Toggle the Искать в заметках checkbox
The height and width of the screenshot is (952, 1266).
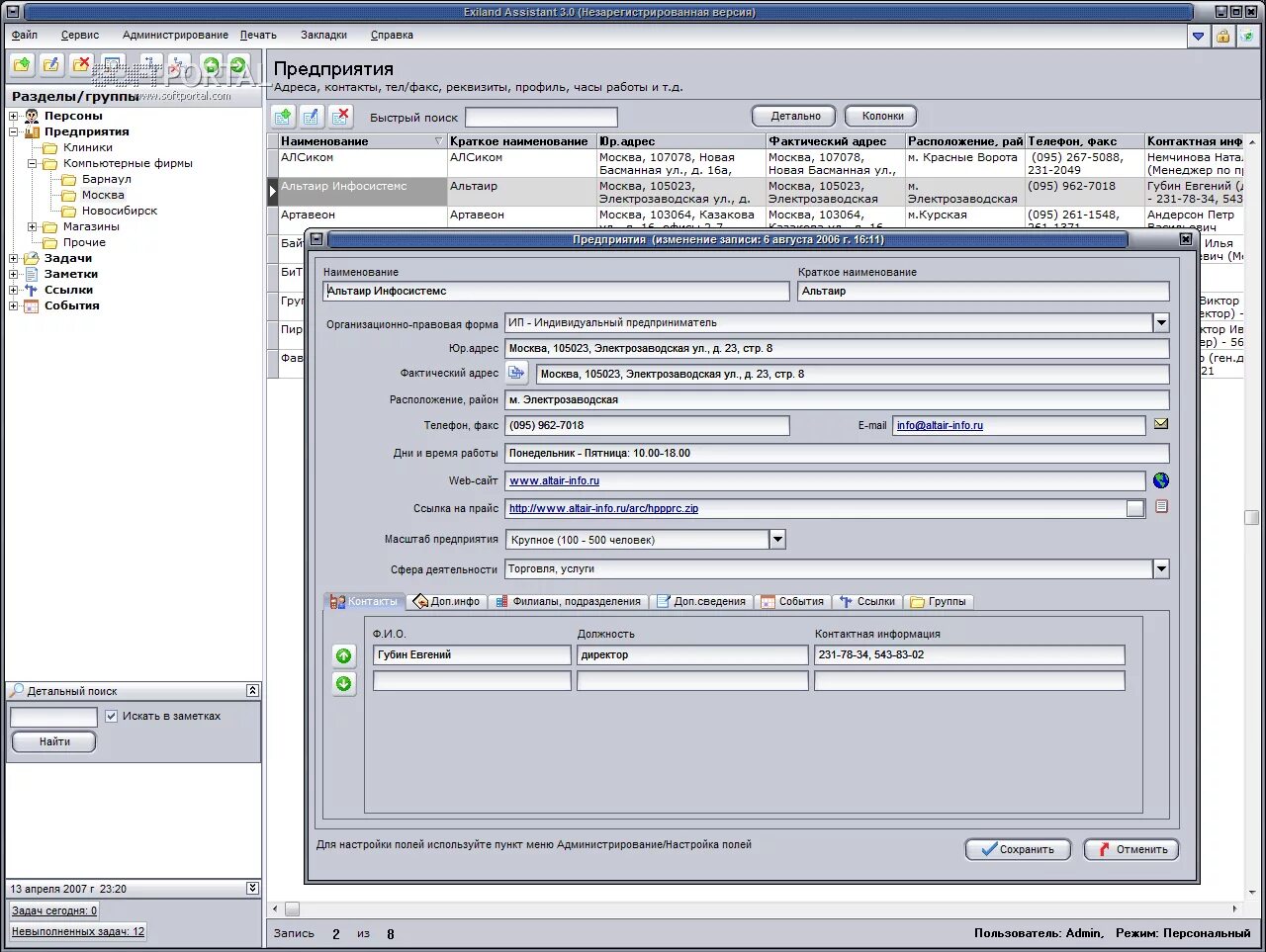coord(111,716)
